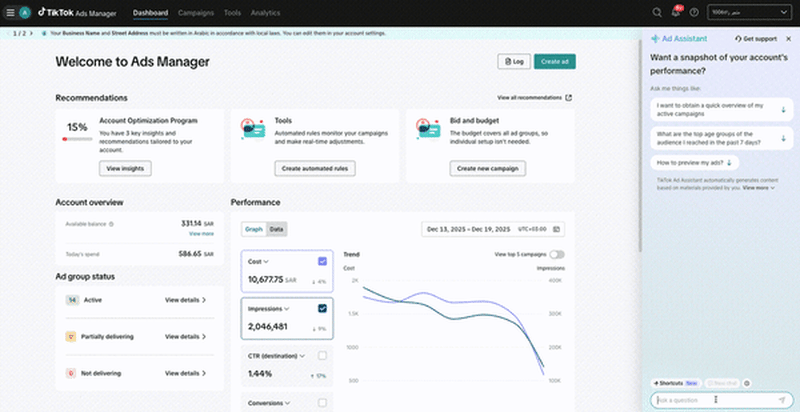Image resolution: width=800 pixels, height=412 pixels.
Task: Switch Performance view to Data tab
Action: (x=277, y=229)
